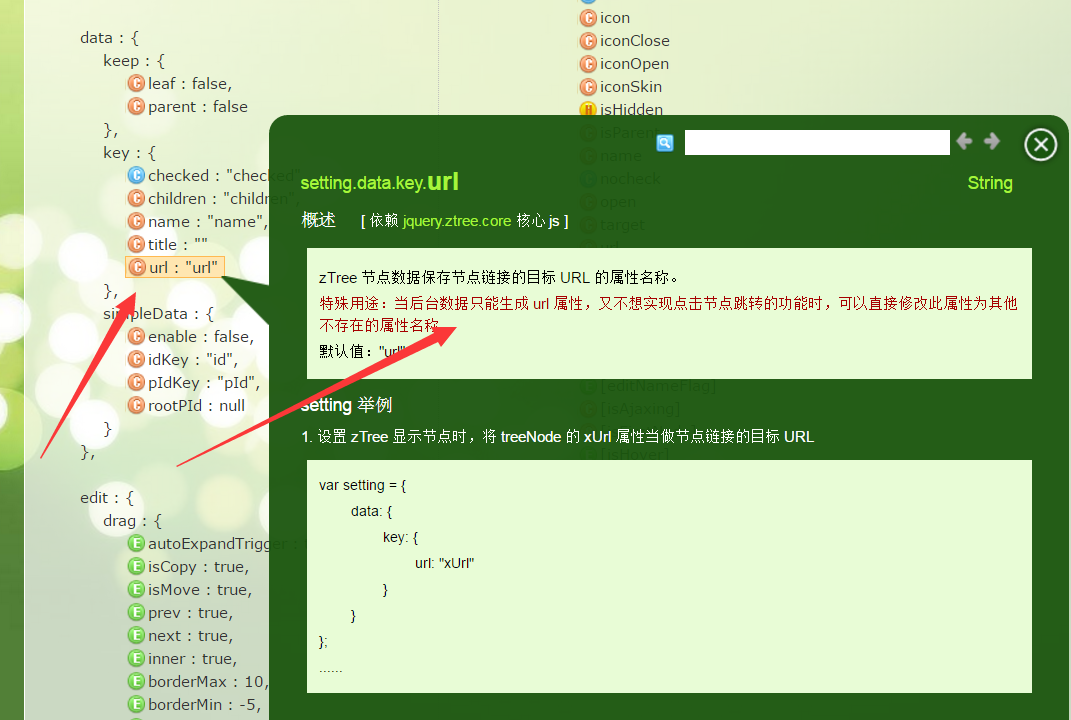This screenshot has width=1071, height=720.
Task: Click the 'setting 举例' heading
Action: (x=346, y=405)
